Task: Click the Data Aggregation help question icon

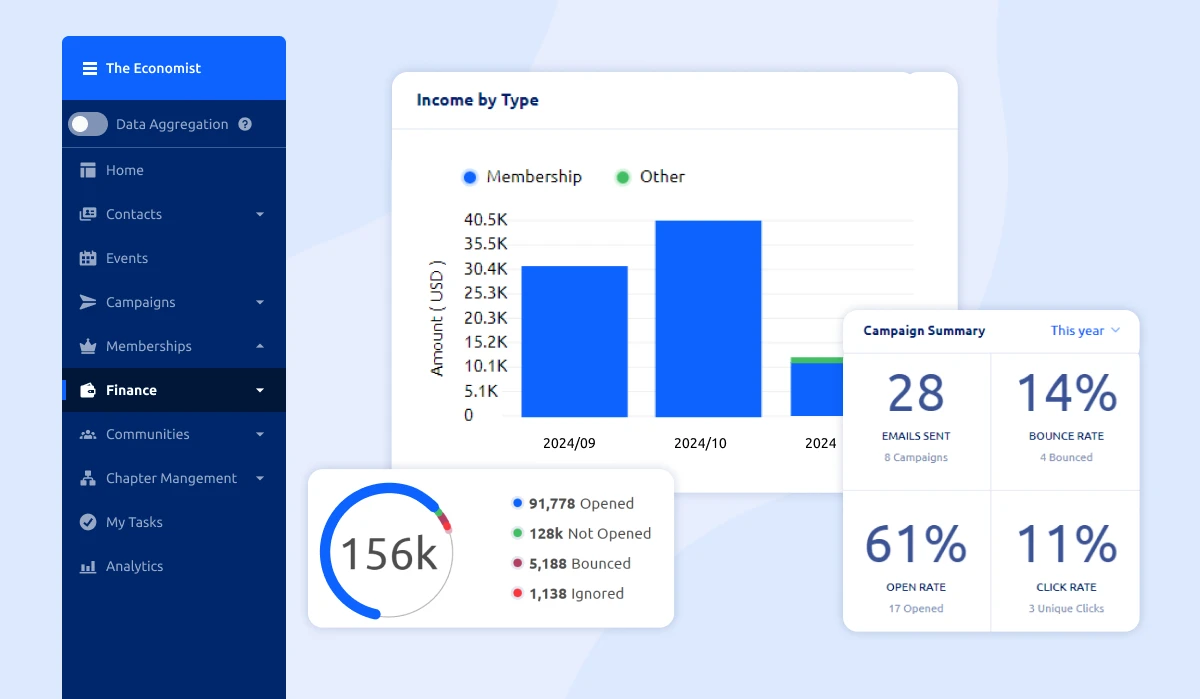Action: 245,124
